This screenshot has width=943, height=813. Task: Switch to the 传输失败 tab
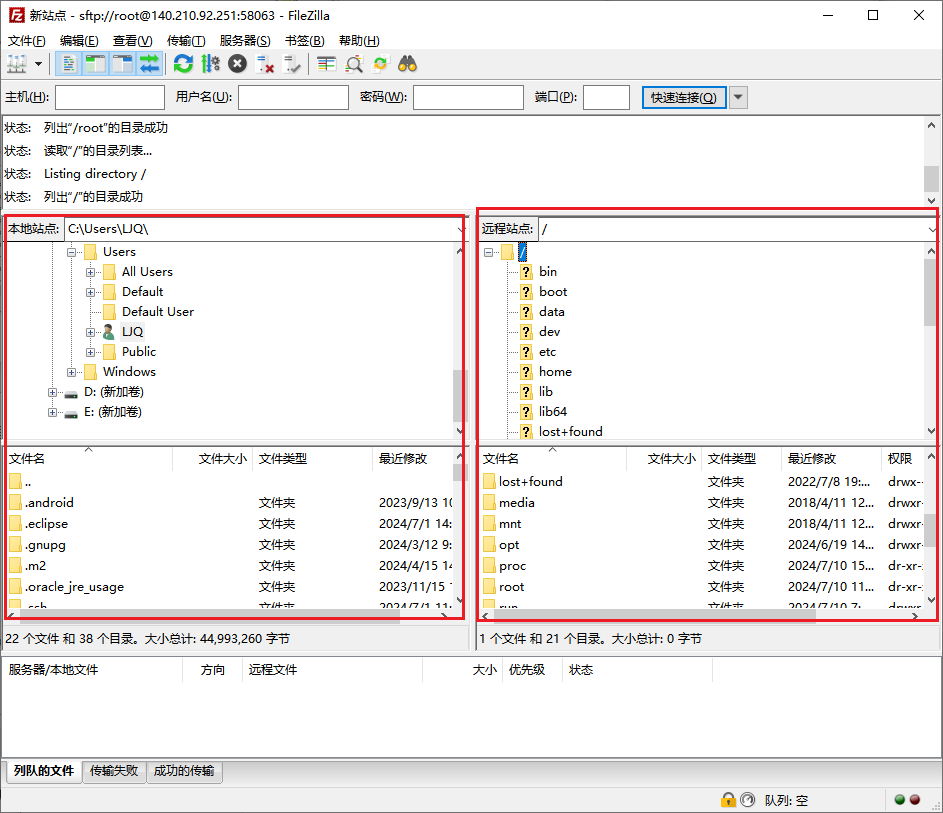[114, 771]
